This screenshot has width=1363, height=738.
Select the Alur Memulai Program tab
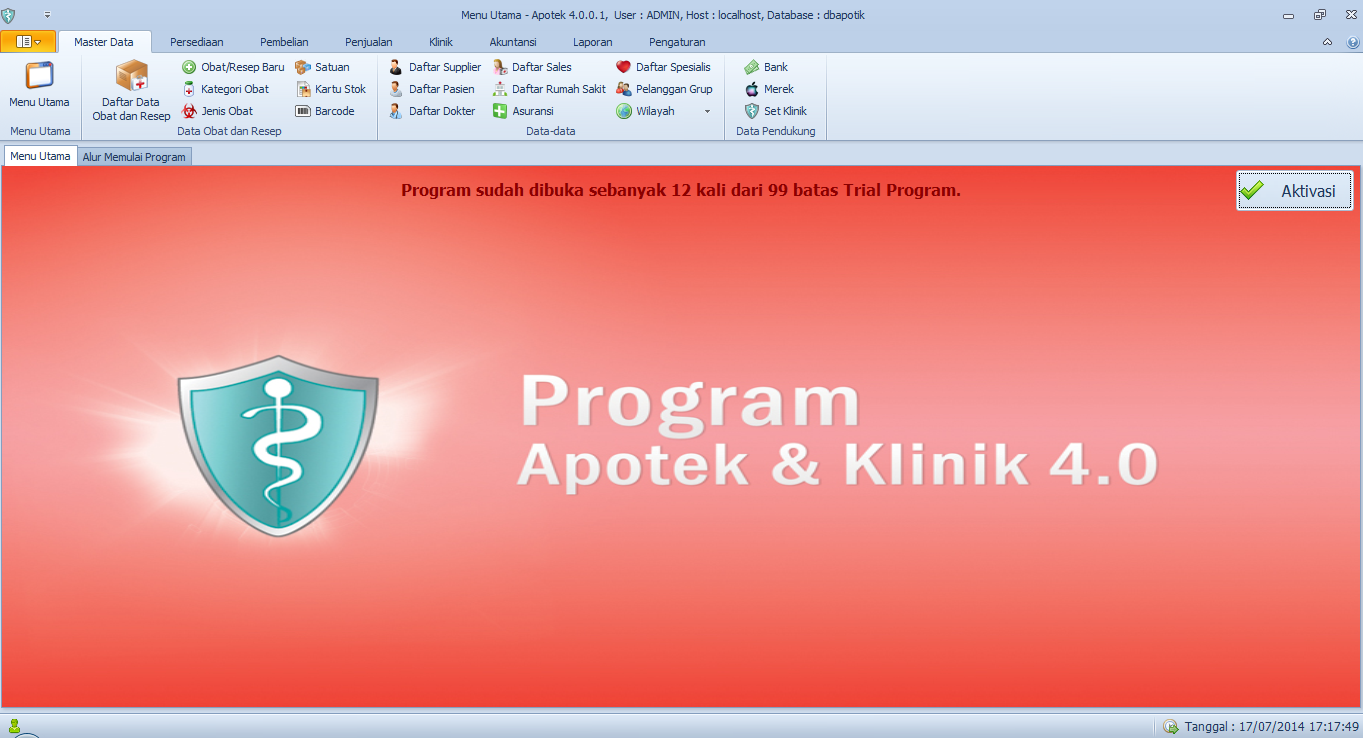click(134, 157)
